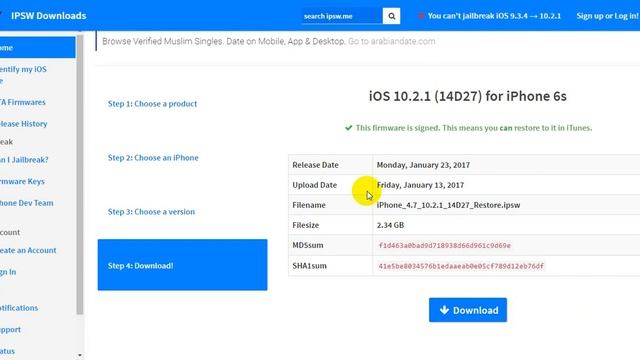Click the MD5sum hash value
The image size is (640, 360).
[x=444, y=245]
